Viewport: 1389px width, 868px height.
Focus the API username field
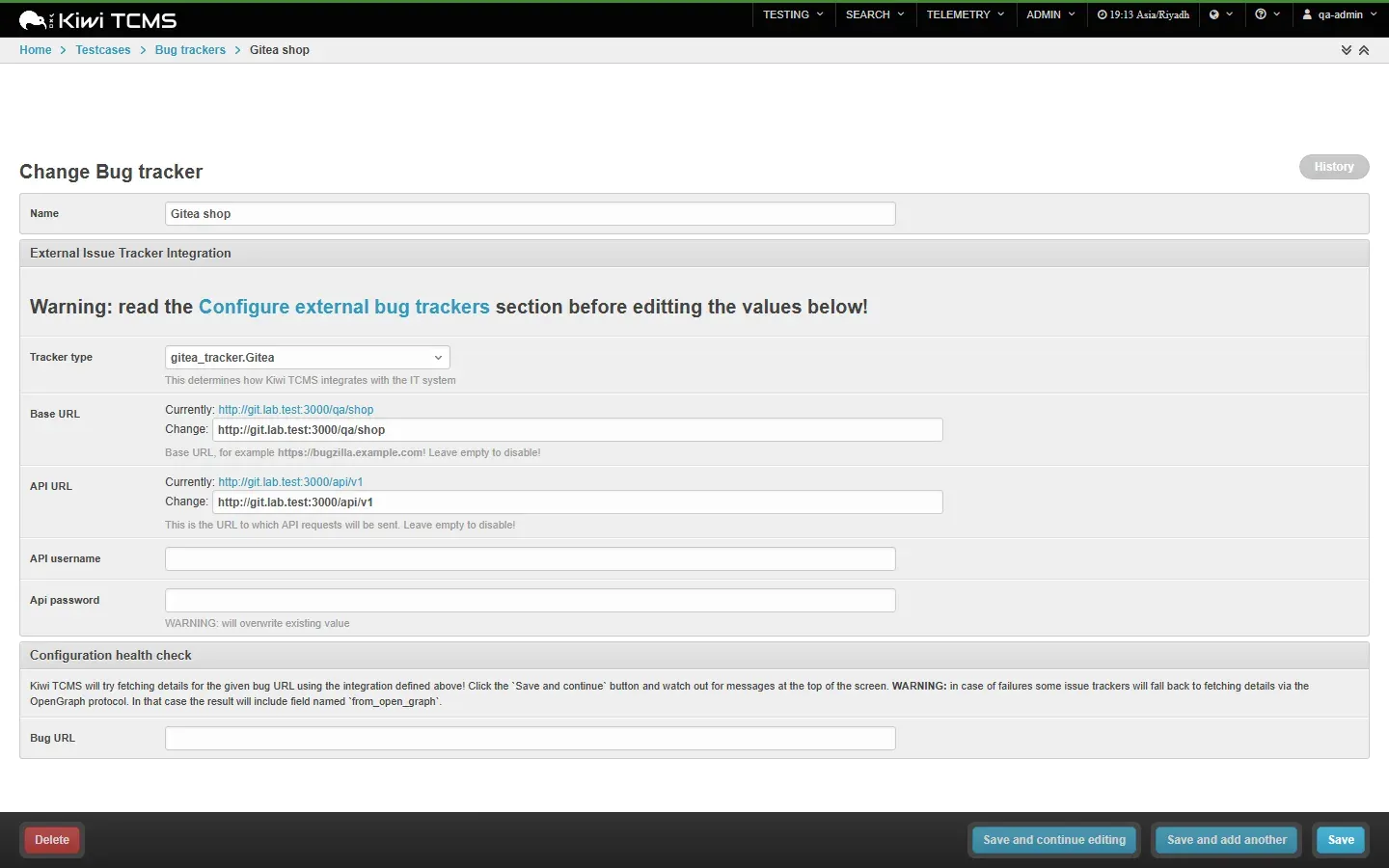tap(530, 559)
